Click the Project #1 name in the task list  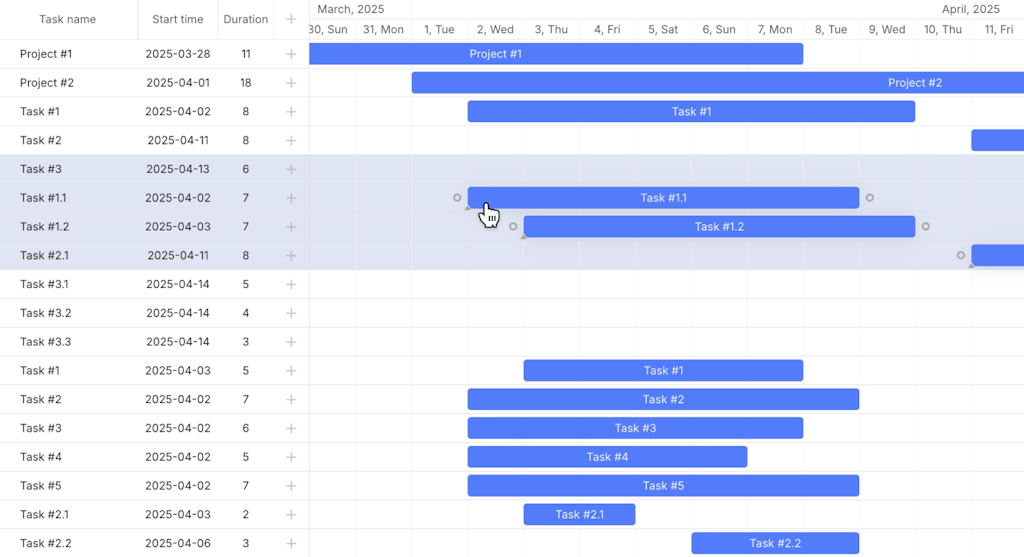[x=46, y=54]
